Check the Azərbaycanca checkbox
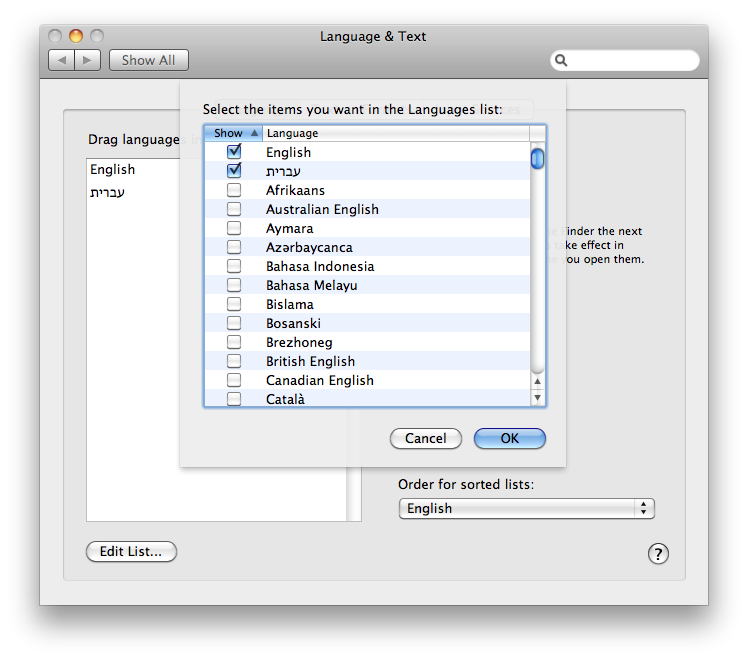The width and height of the screenshot is (748, 660). tap(234, 247)
